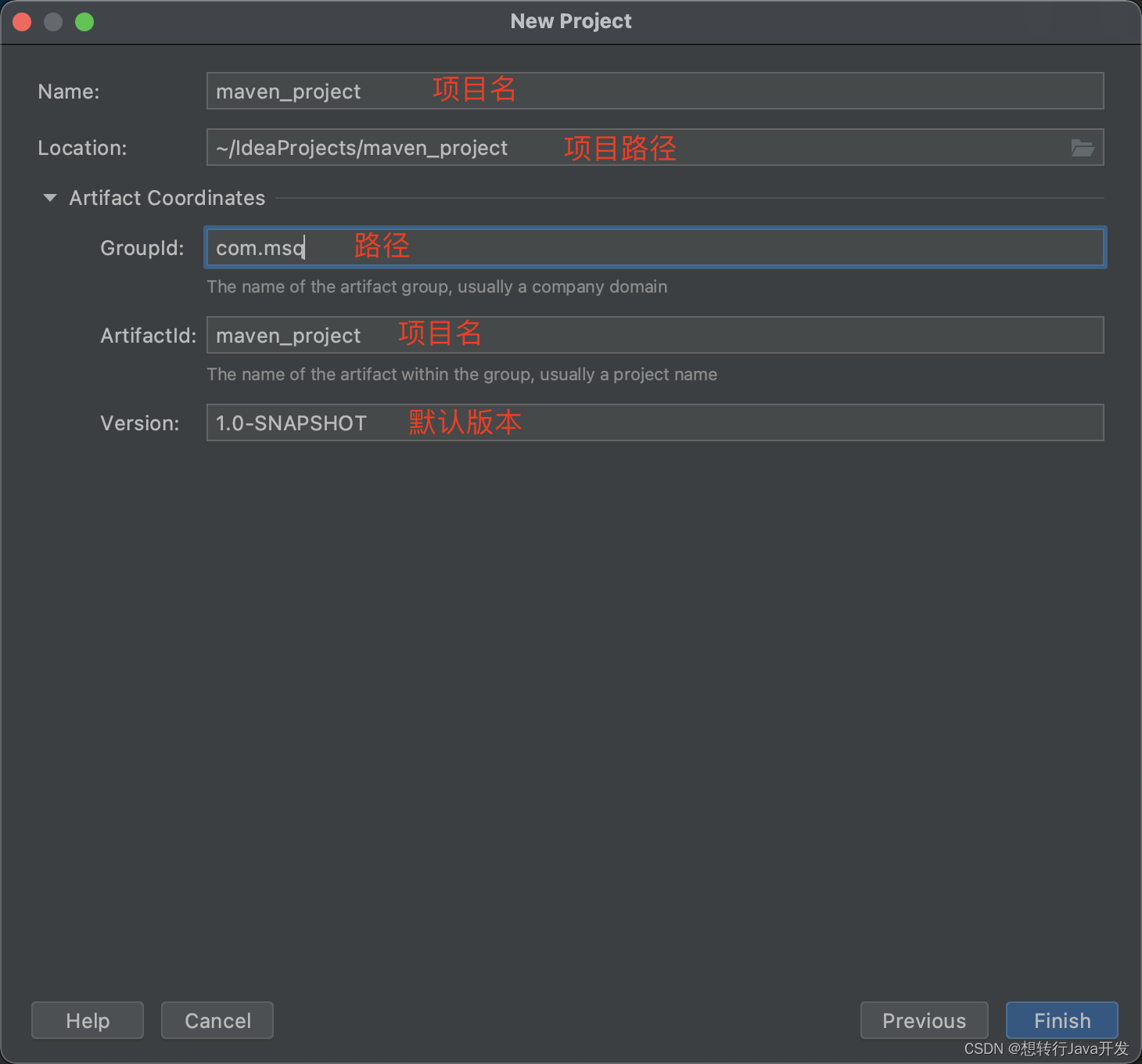Click the ArtifactId input field
Screen dimensions: 1142x1064
click(x=655, y=335)
